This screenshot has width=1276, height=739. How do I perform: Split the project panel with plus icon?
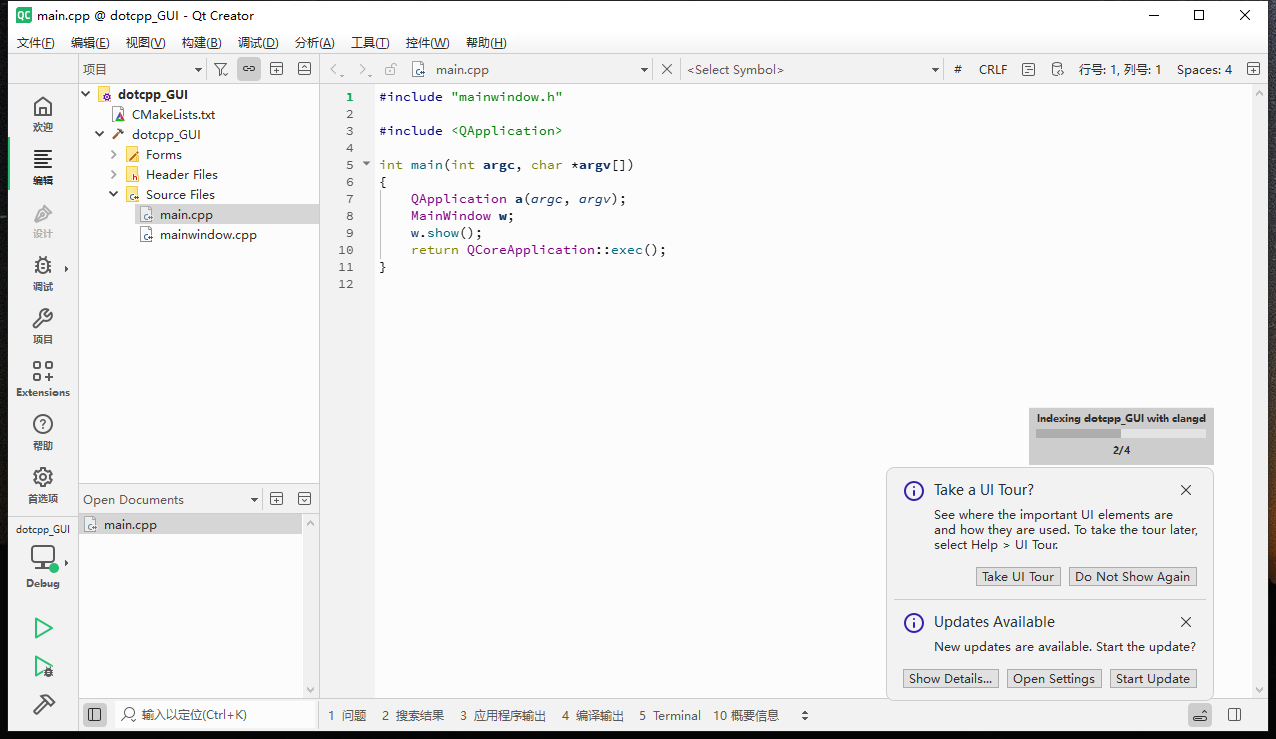[x=277, y=69]
